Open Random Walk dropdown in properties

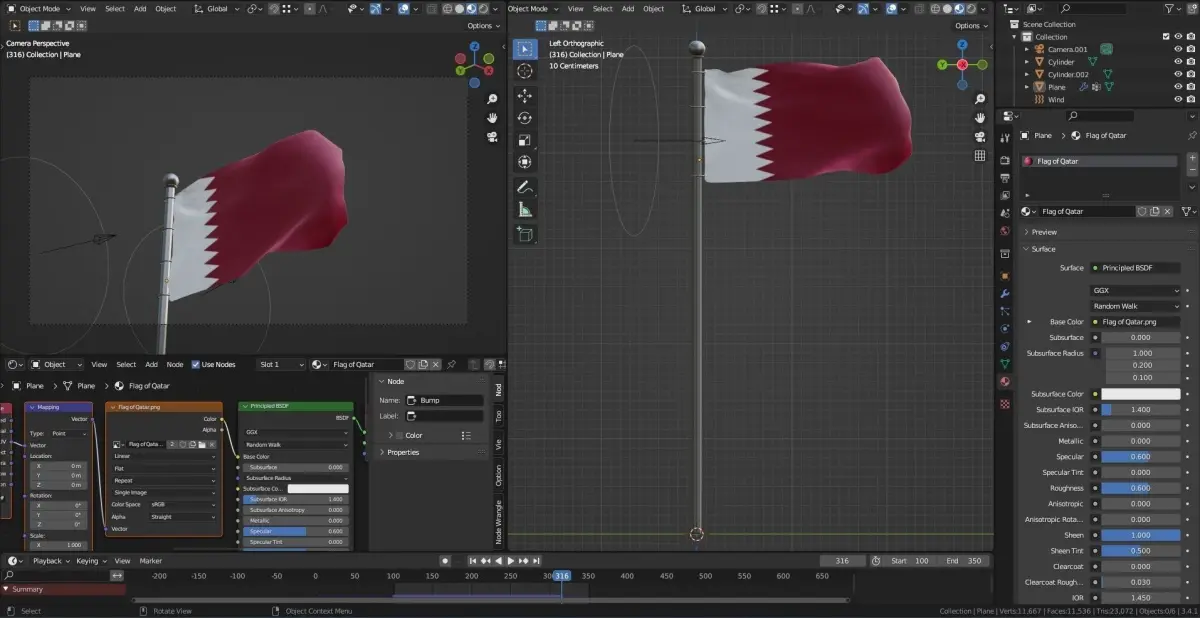1136,306
